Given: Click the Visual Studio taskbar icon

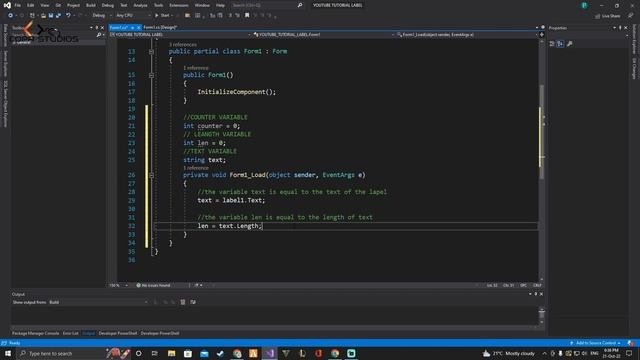Looking at the screenshot, I should [269, 353].
